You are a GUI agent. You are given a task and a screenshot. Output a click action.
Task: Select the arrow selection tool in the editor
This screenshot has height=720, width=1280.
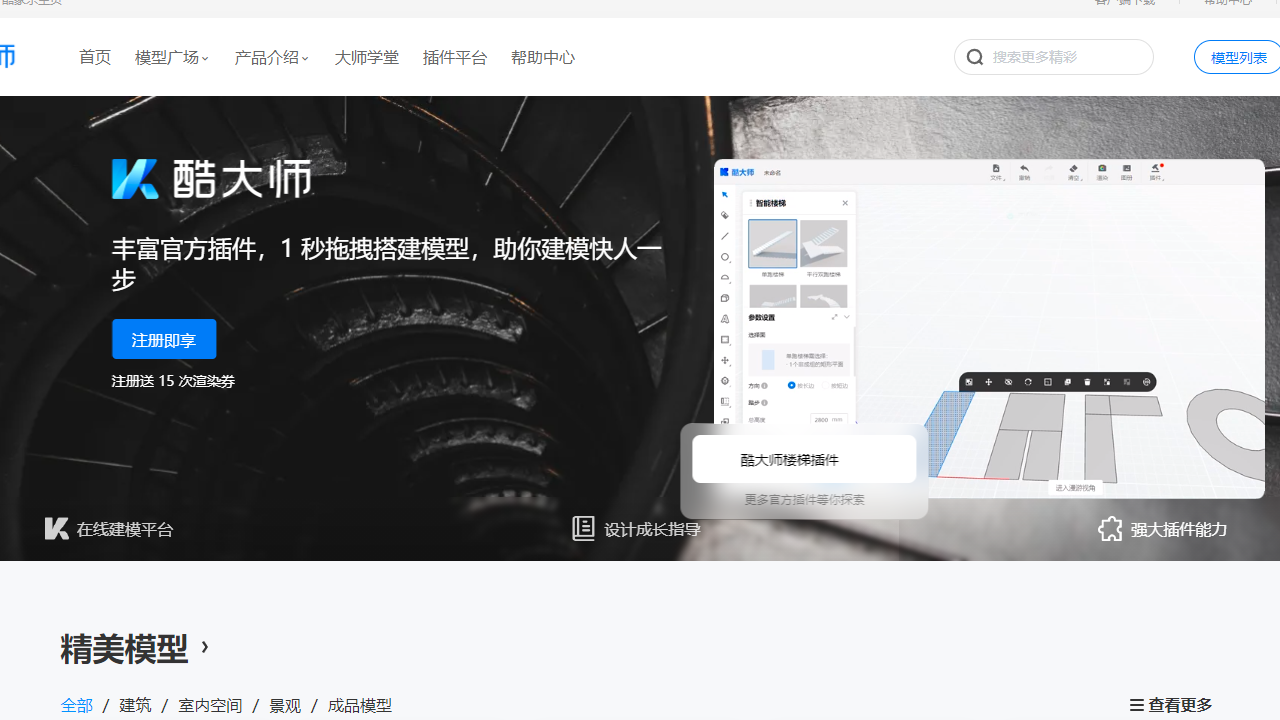point(725,195)
